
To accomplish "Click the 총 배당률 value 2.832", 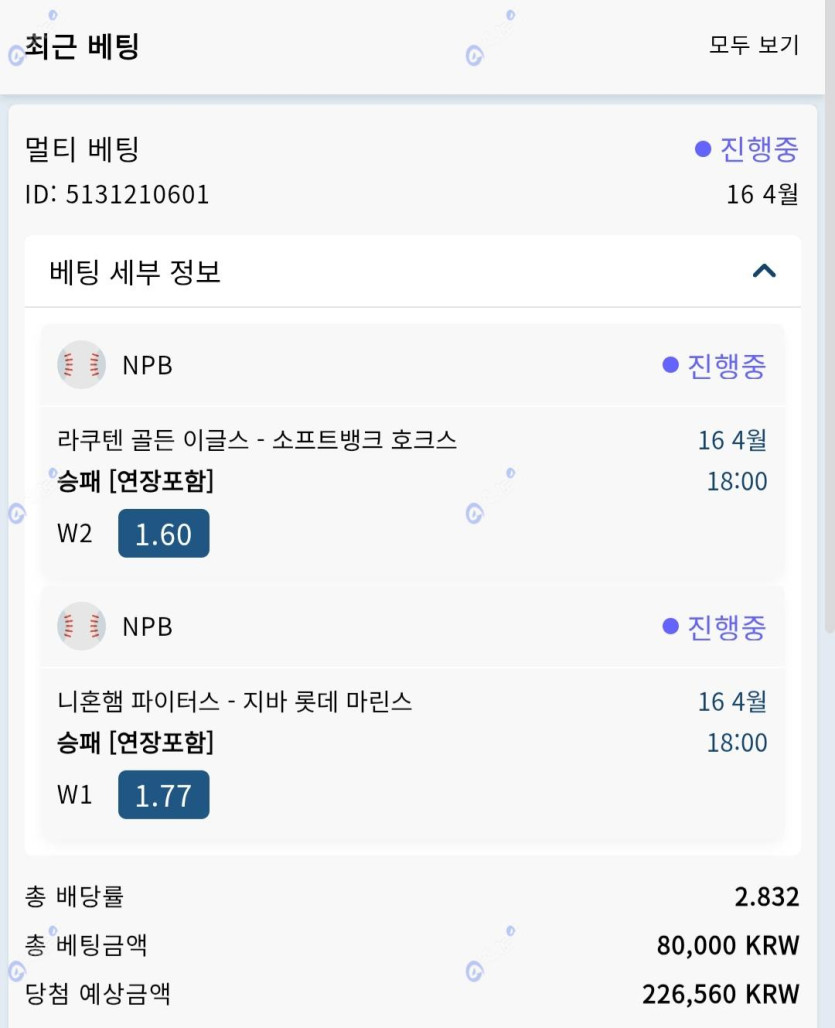I will 767,896.
